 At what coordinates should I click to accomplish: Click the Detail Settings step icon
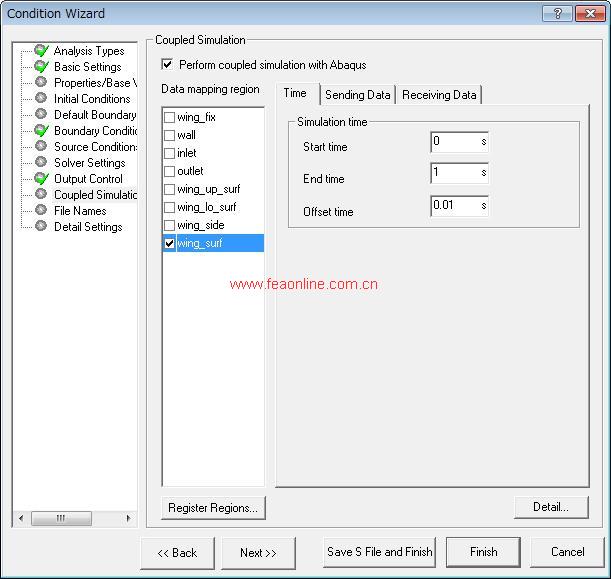tap(41, 227)
